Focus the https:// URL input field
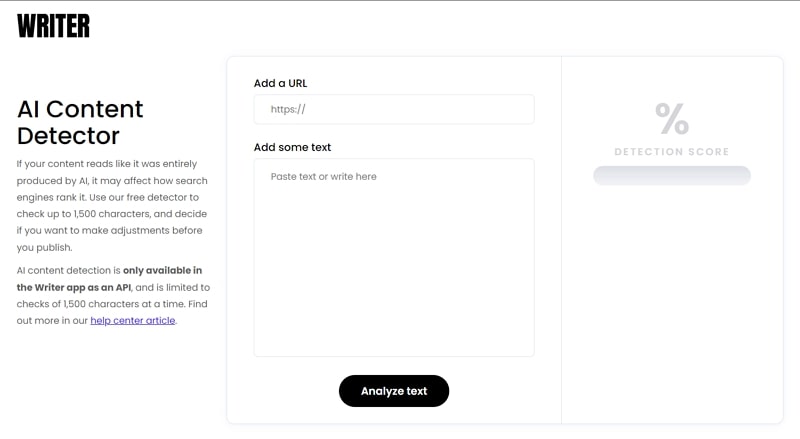The image size is (800, 439). [394, 109]
